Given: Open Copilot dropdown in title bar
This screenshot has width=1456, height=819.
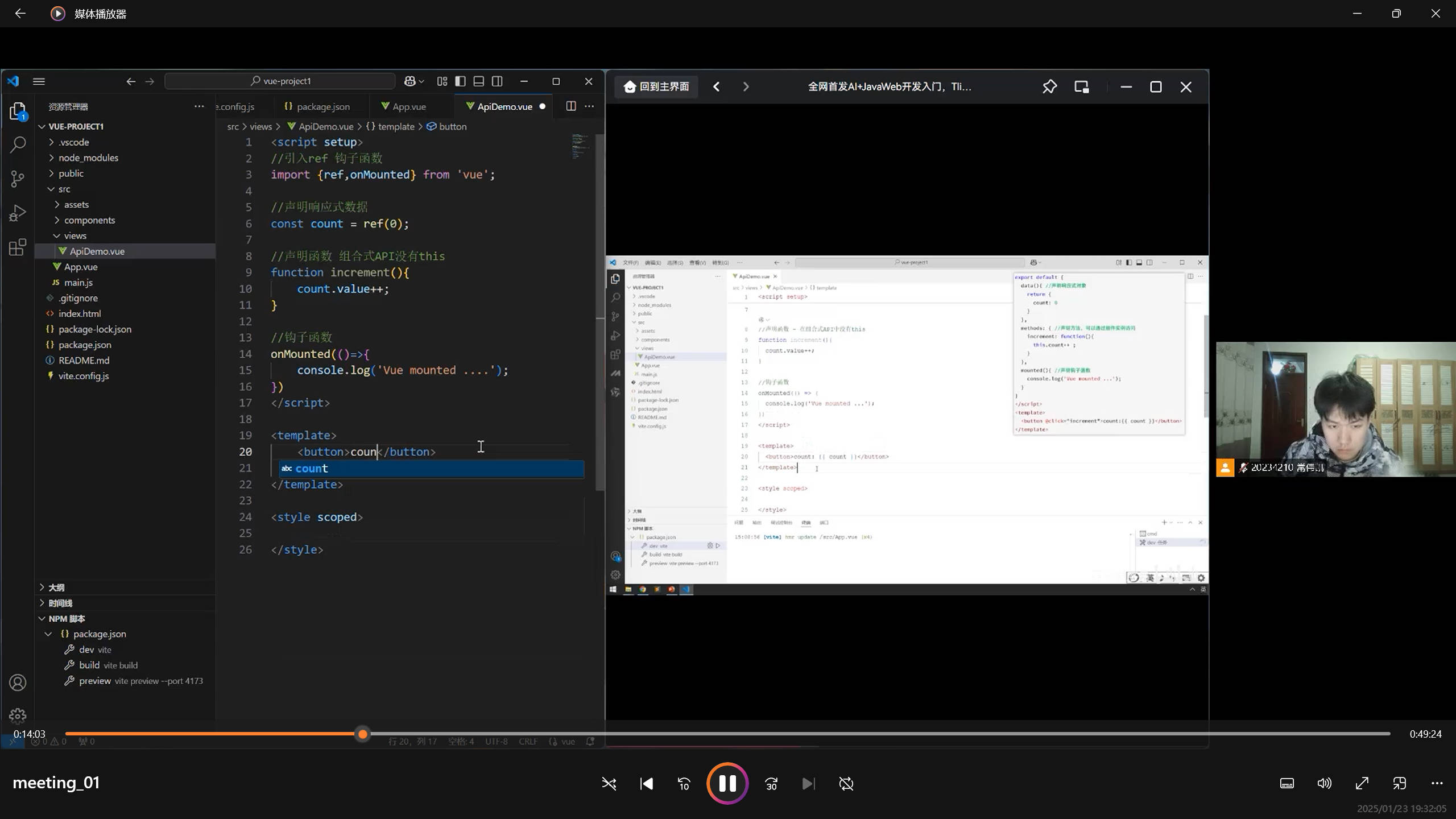Looking at the screenshot, I should pos(414,81).
